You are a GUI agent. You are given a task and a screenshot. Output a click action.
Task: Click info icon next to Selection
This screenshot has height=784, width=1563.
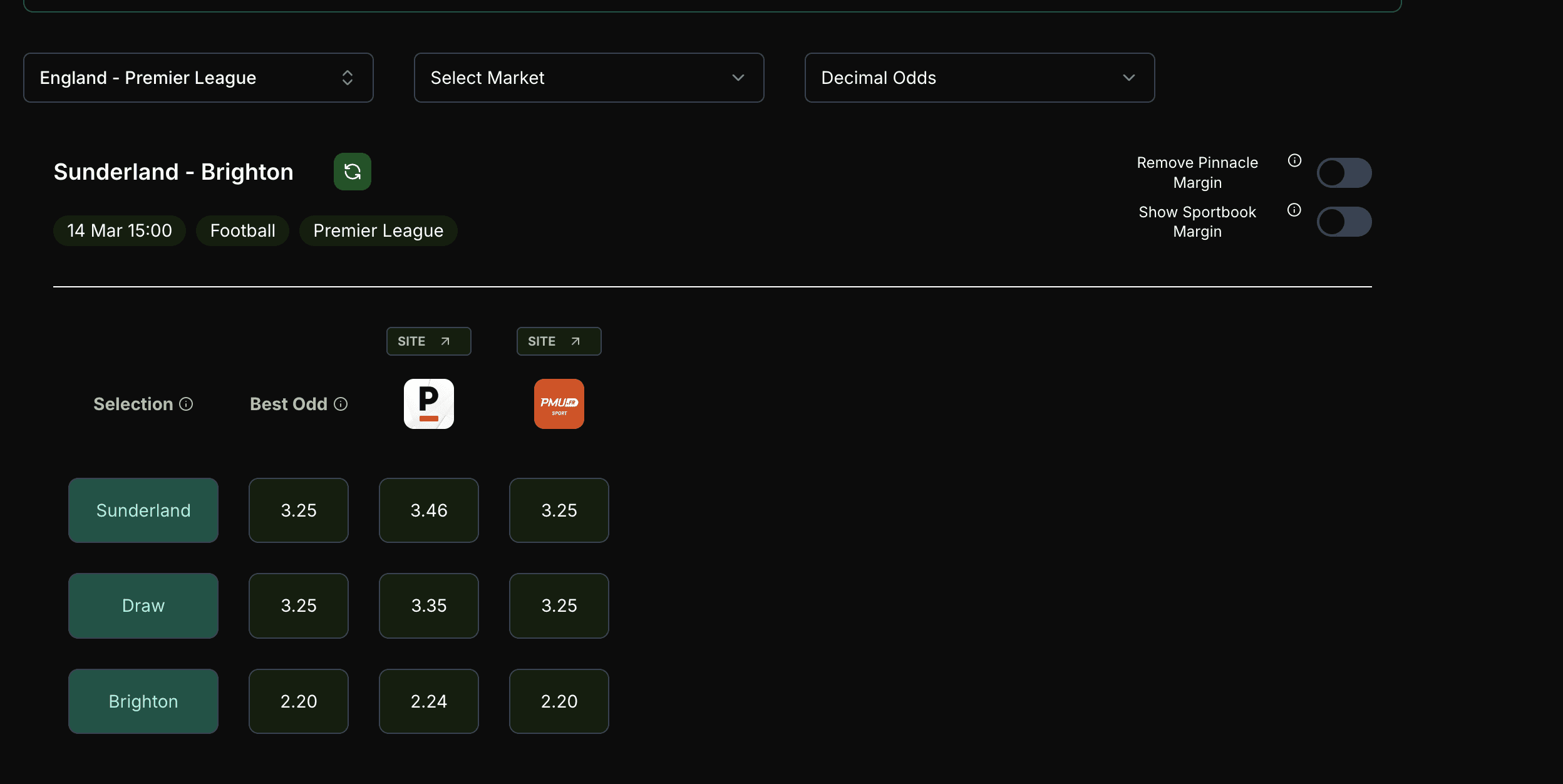click(186, 404)
